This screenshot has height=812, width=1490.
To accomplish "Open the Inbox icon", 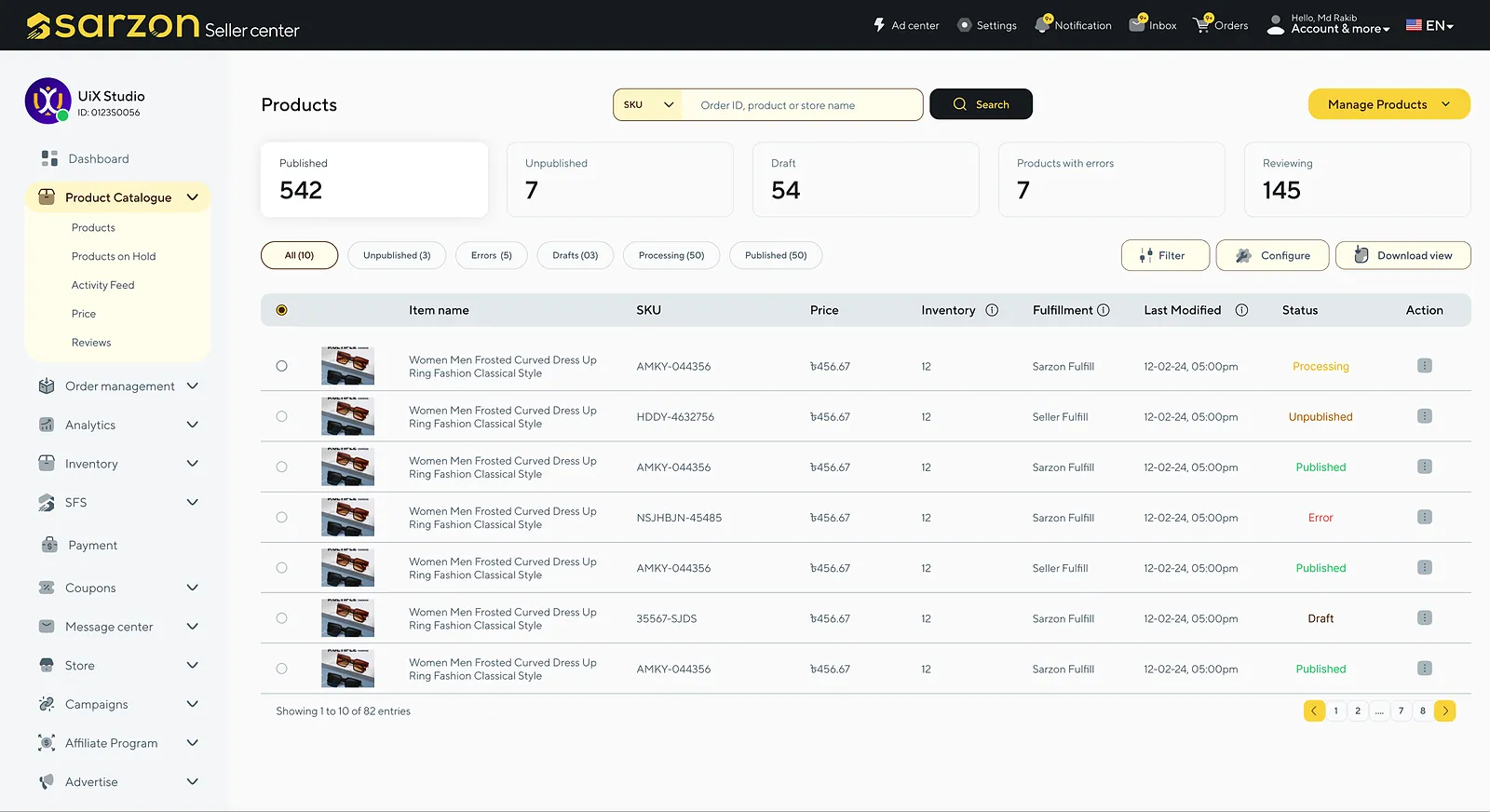I will pos(1137,24).
